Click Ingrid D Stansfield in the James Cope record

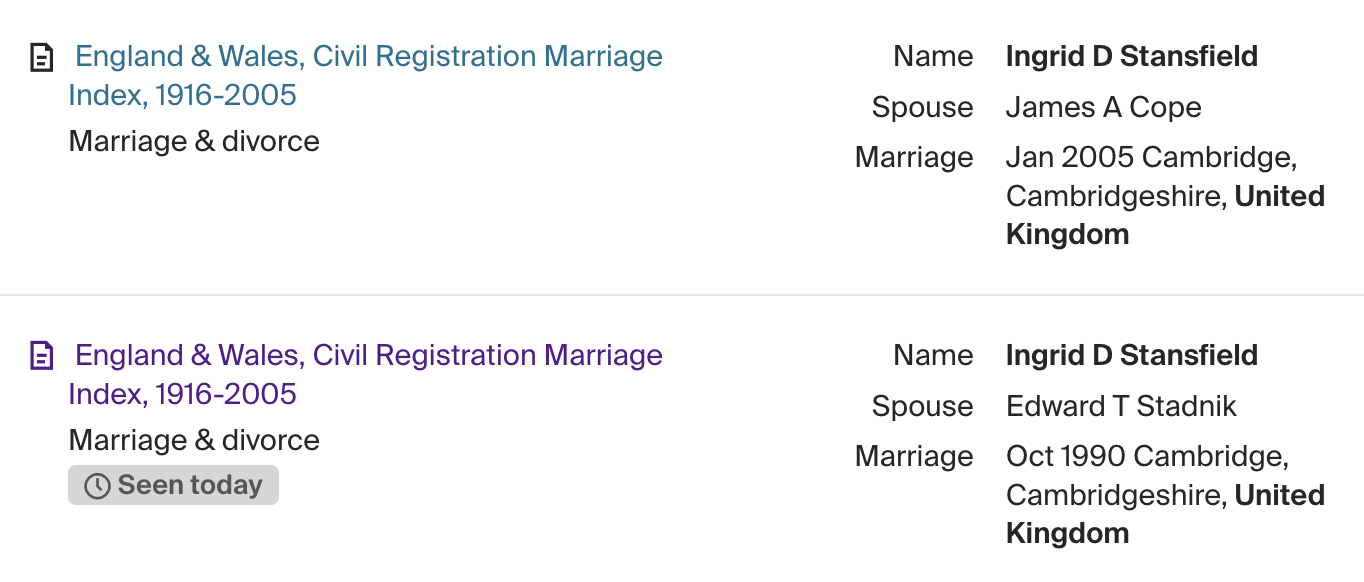1131,57
